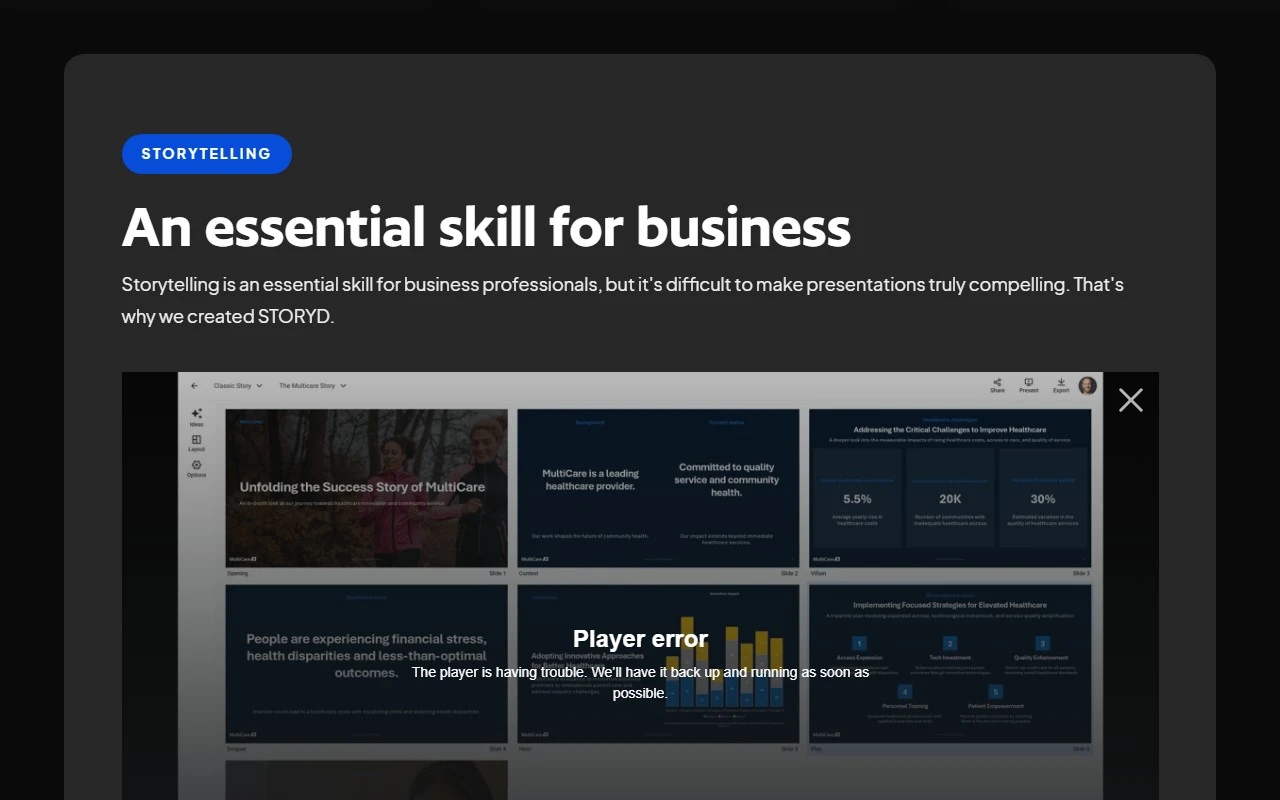Open The Multicare Story dropdown
This screenshot has height=800, width=1280.
[313, 385]
